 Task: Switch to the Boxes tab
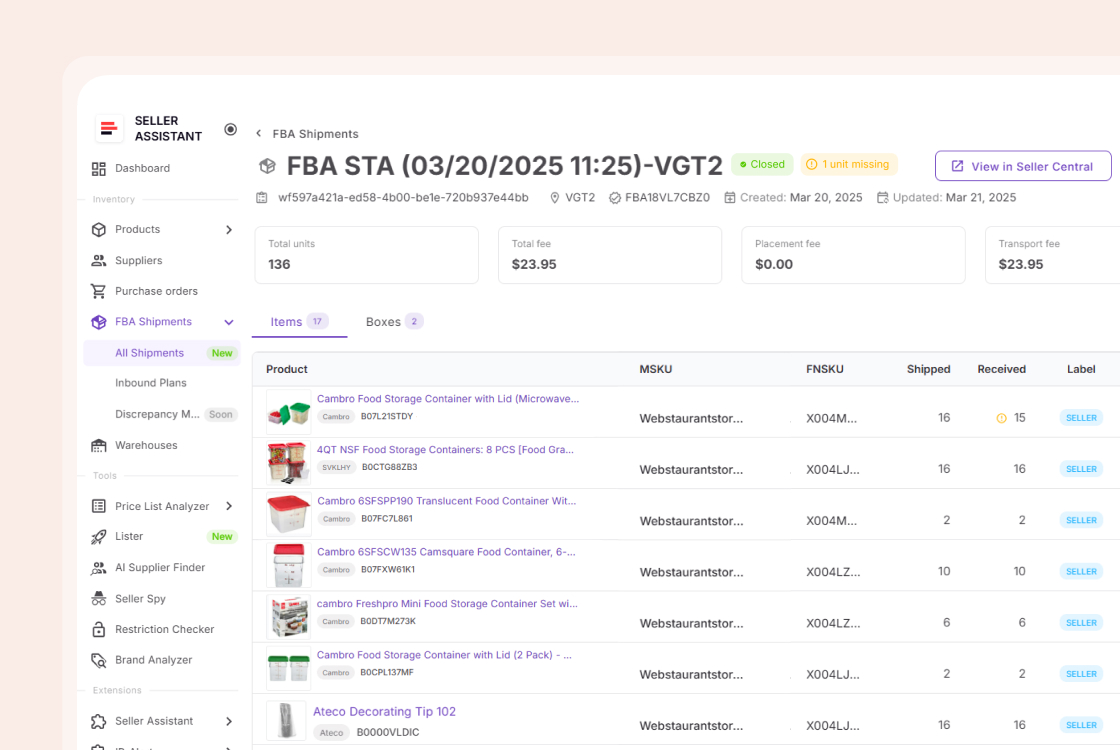tap(385, 321)
